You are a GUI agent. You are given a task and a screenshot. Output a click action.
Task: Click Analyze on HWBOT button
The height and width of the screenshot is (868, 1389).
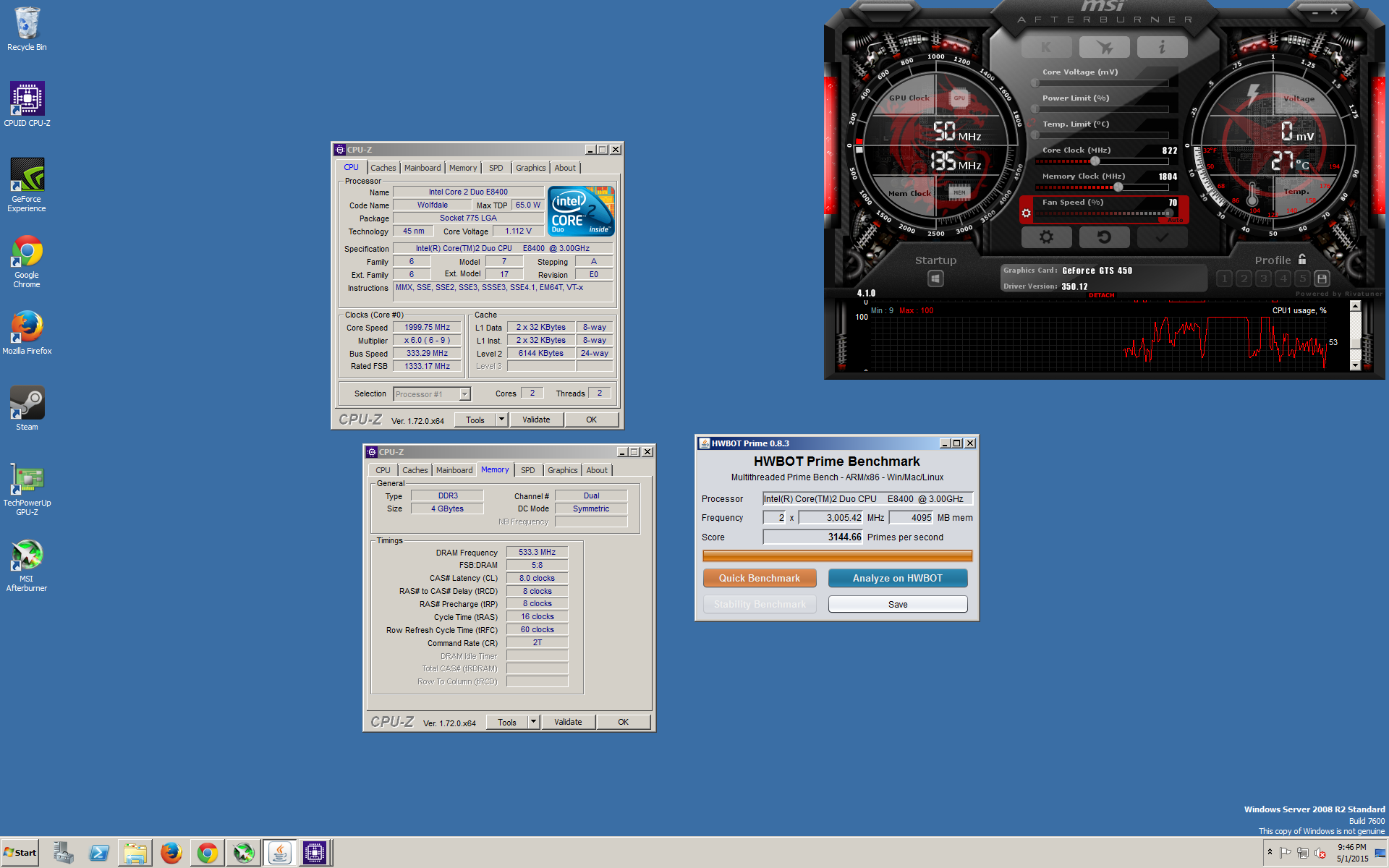(x=898, y=578)
